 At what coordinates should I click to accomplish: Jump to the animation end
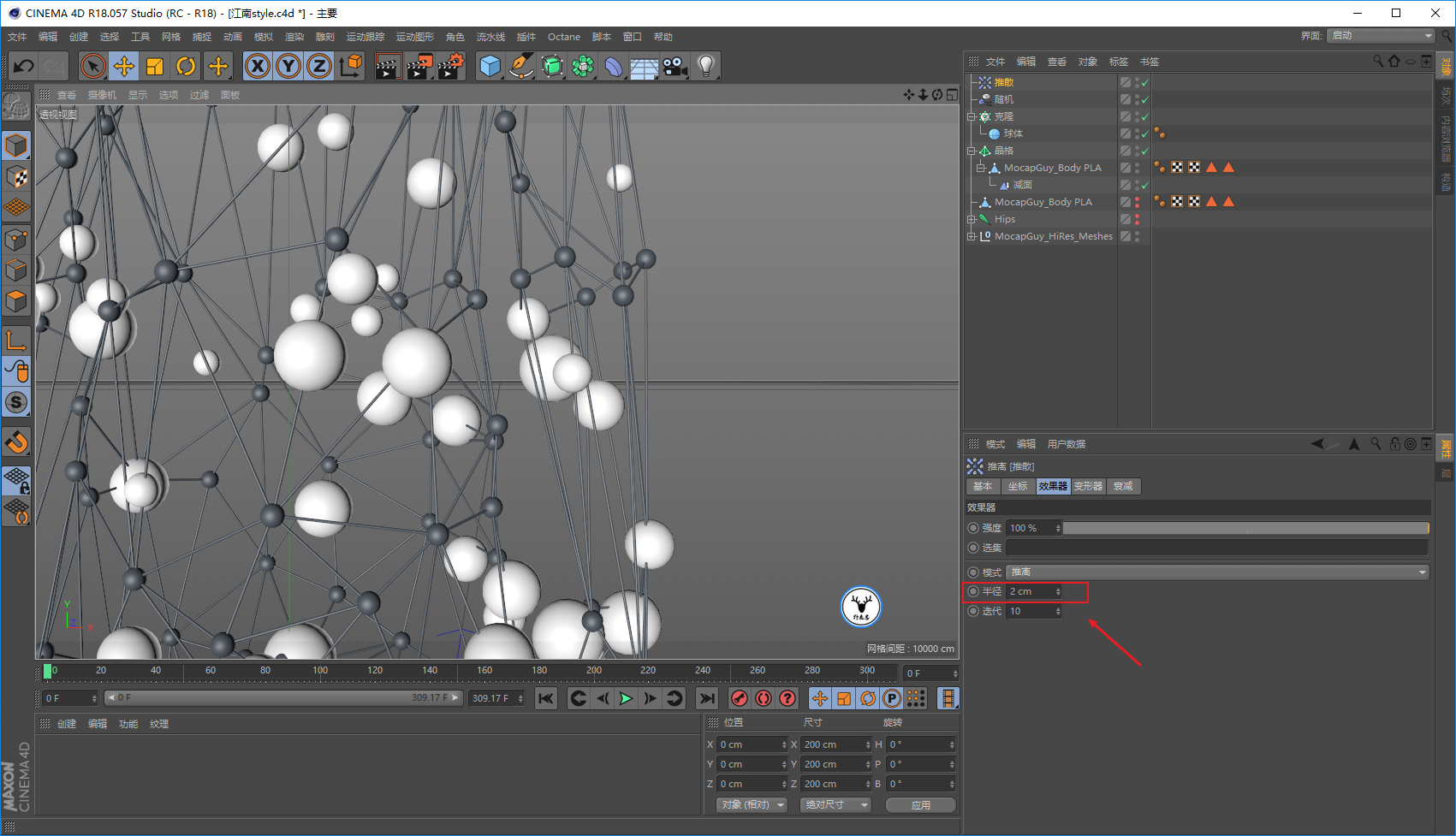pyautogui.click(x=706, y=698)
